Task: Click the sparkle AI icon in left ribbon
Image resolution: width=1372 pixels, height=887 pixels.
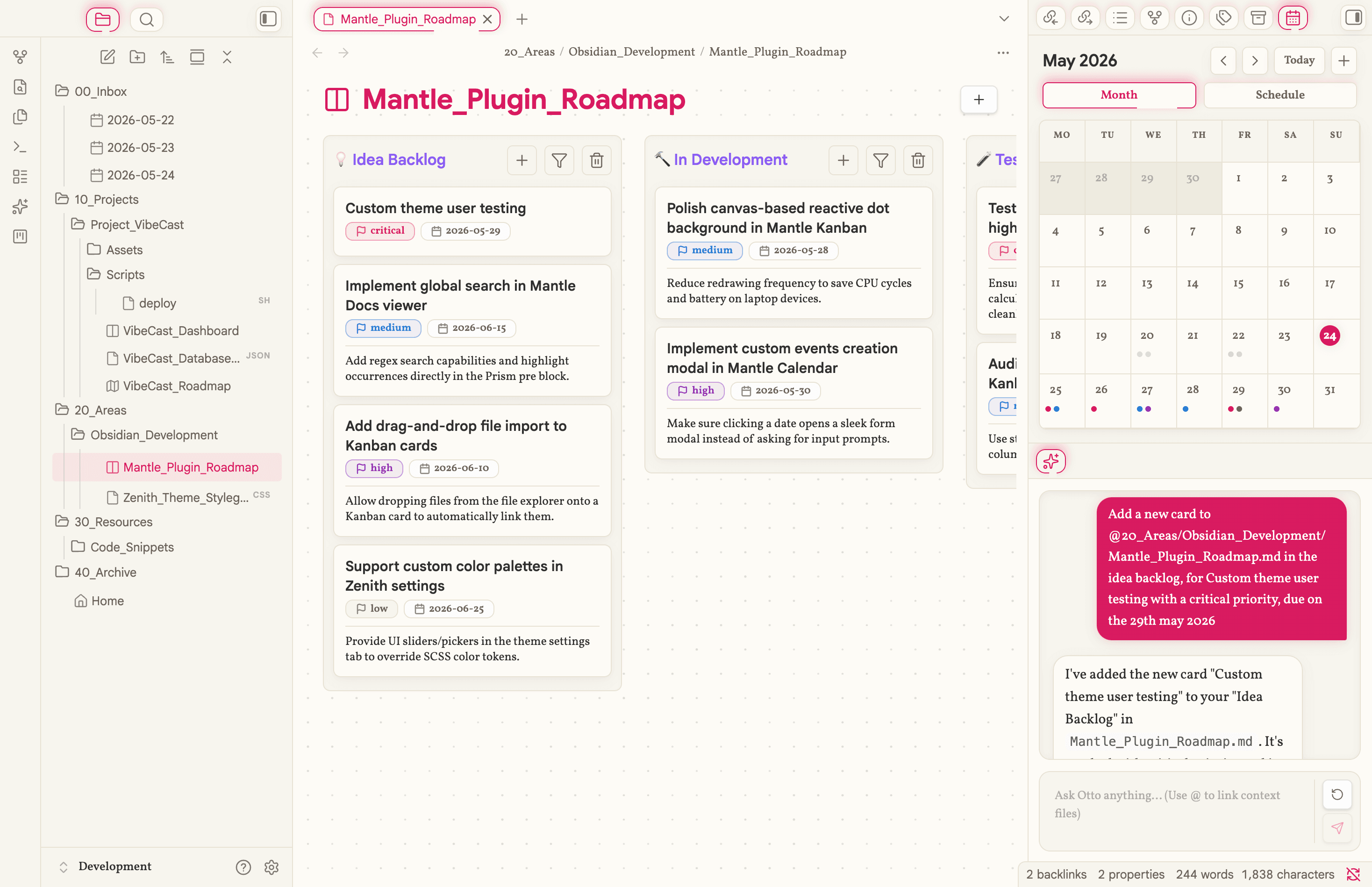Action: click(x=20, y=206)
